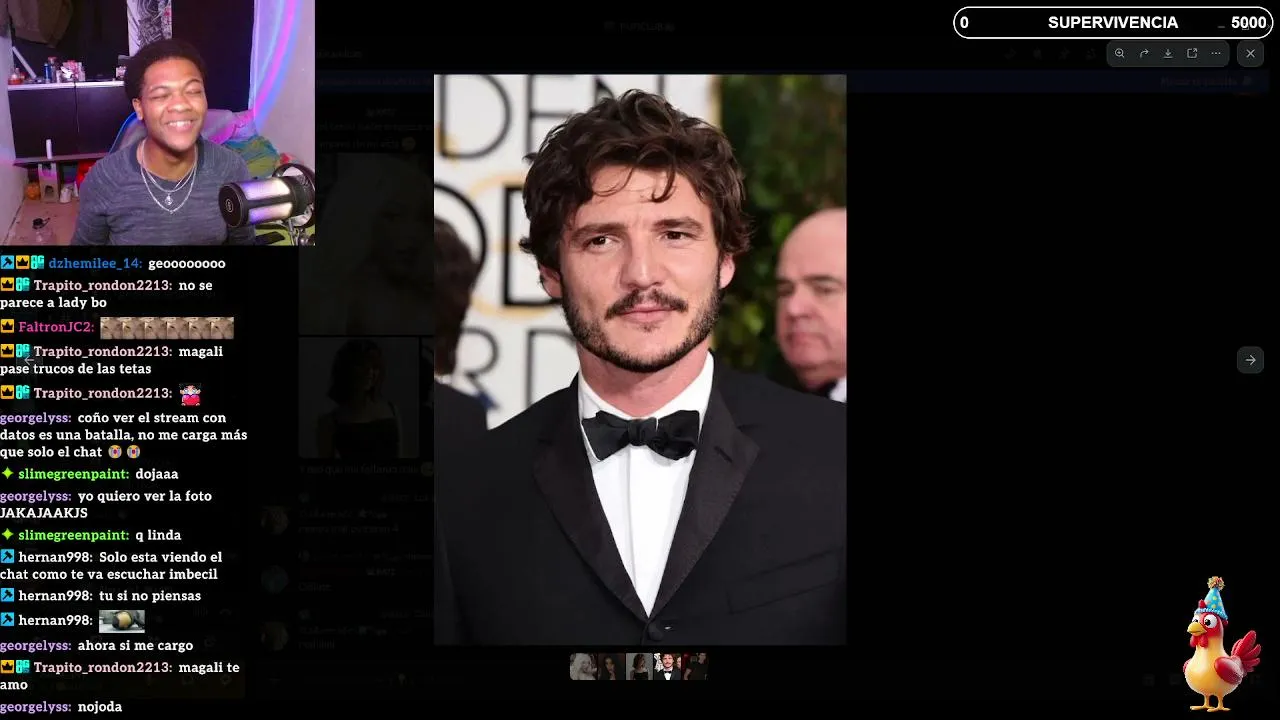The width and height of the screenshot is (1280, 720).
Task: Click the chat message "no se parece a lady bo"
Action: [x=106, y=294]
